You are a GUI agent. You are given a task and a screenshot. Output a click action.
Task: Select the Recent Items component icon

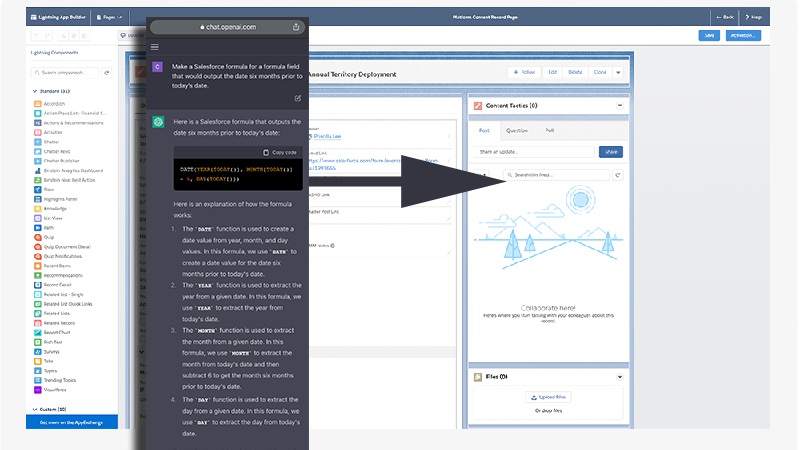pos(37,266)
